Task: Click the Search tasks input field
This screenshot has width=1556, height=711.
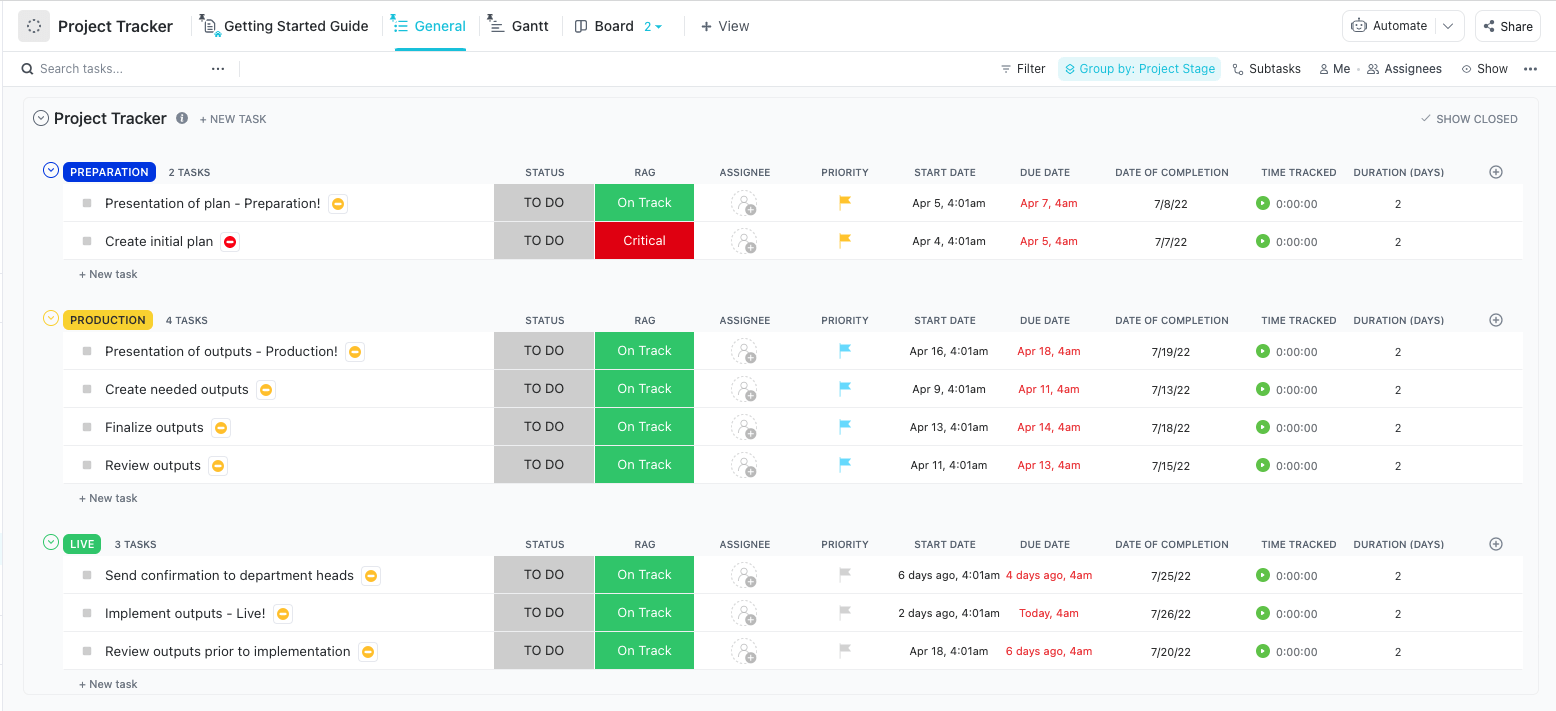Action: 110,69
